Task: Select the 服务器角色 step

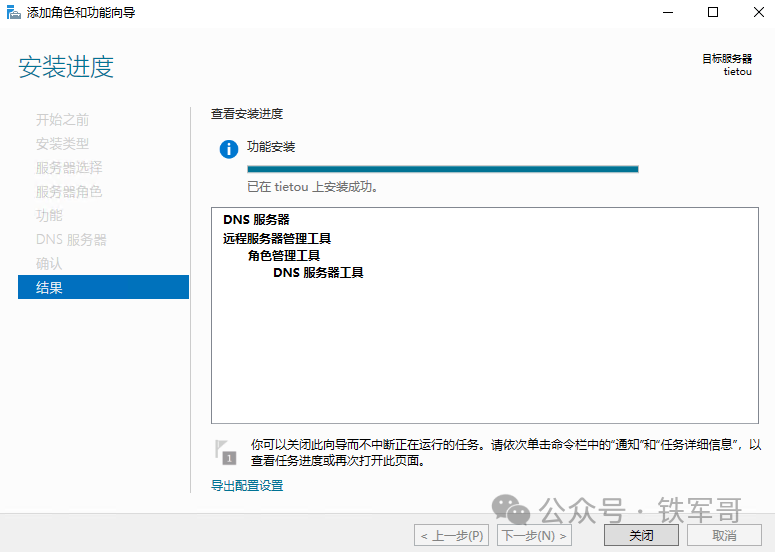Action: [69, 191]
